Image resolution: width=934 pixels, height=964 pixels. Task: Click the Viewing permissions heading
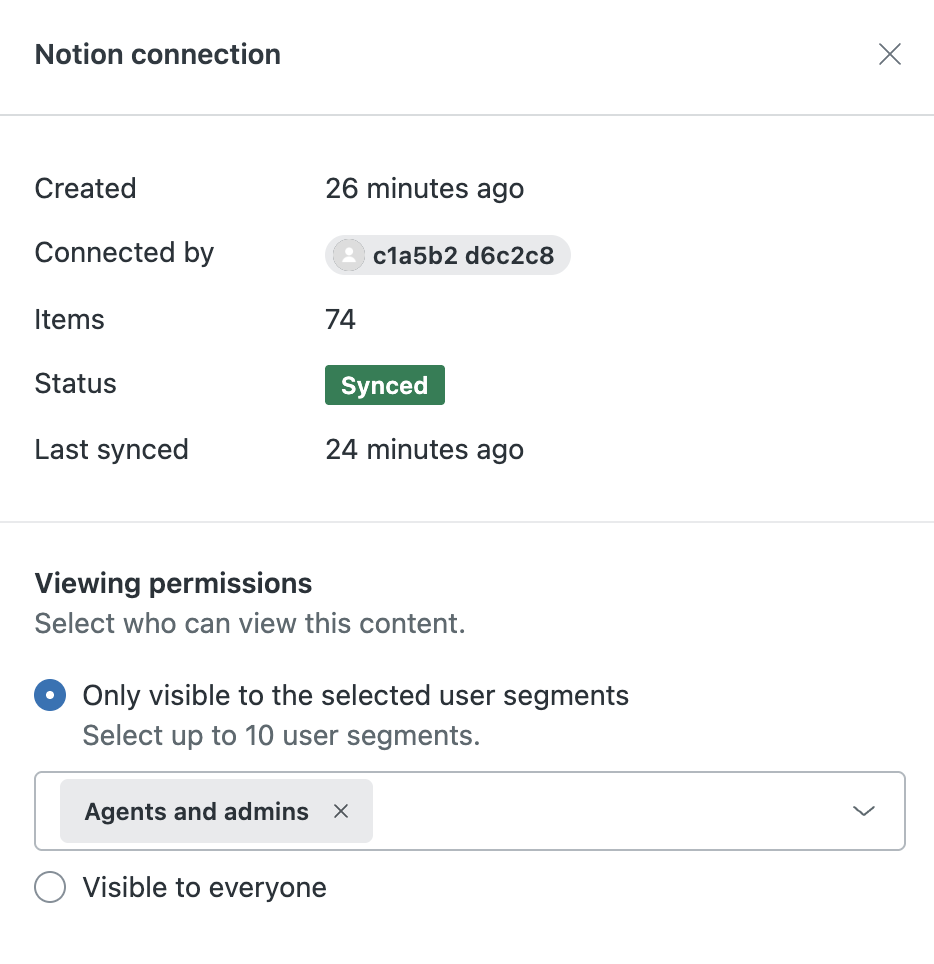click(x=173, y=583)
